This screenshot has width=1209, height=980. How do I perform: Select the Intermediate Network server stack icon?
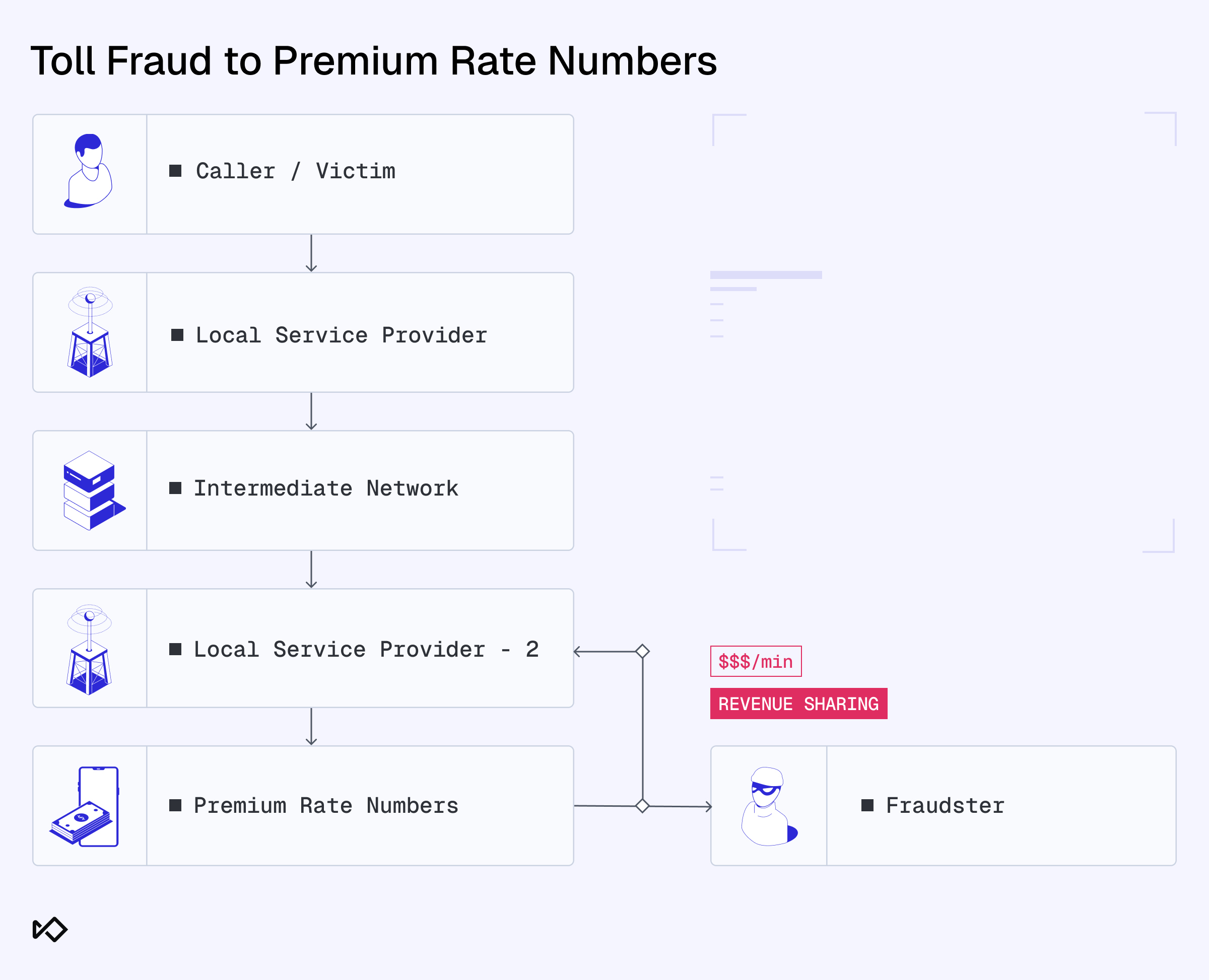(x=93, y=490)
